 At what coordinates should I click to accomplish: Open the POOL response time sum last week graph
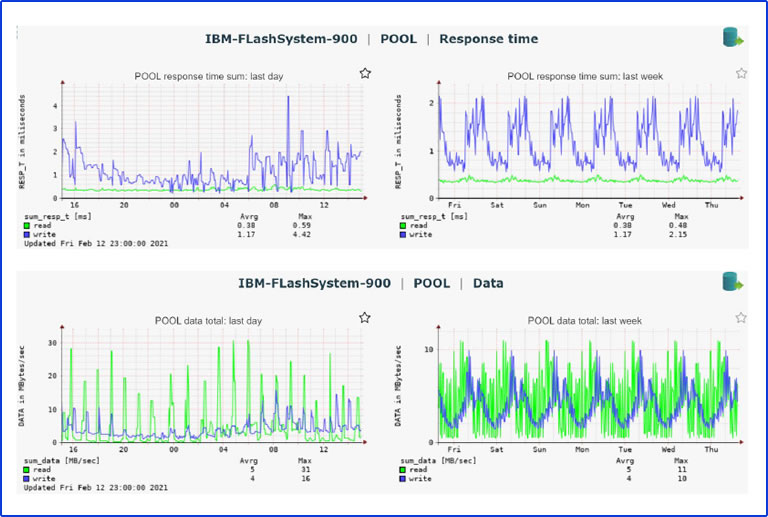590,141
